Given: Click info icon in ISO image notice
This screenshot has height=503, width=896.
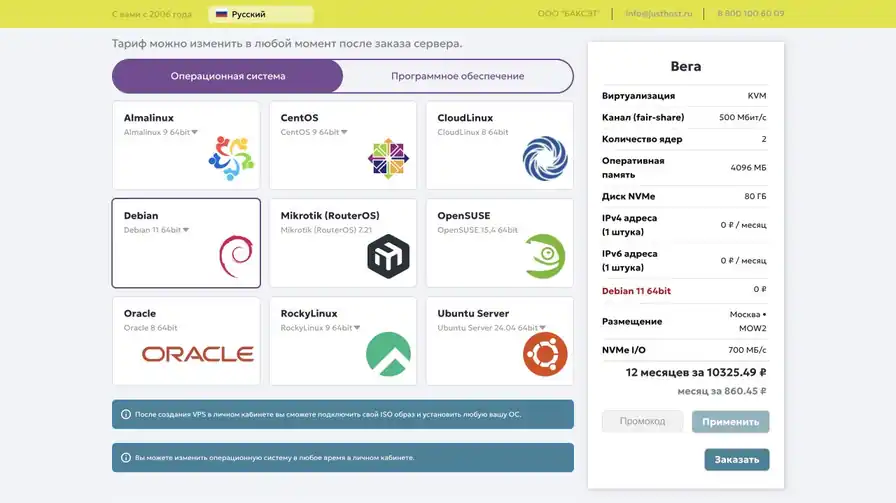Looking at the screenshot, I should tap(126, 414).
